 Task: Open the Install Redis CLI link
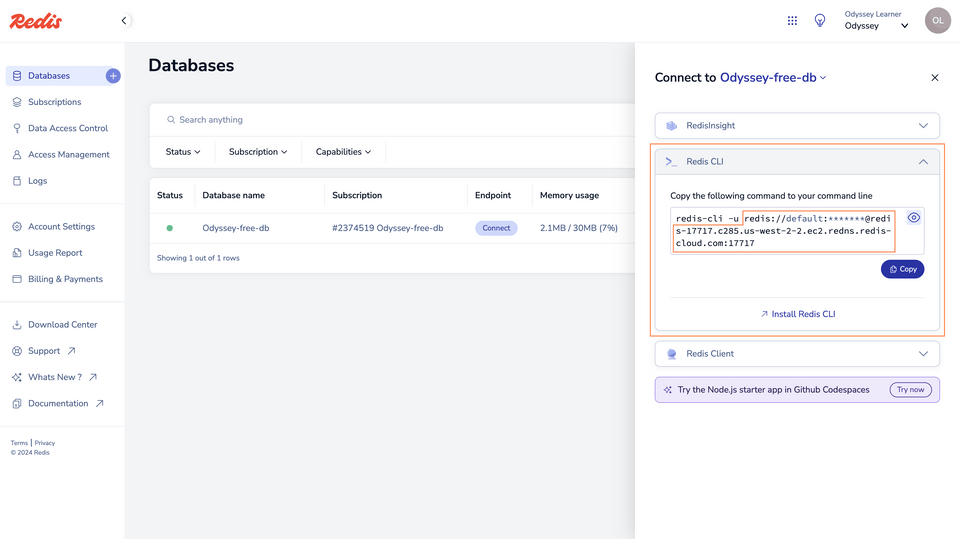pyautogui.click(x=798, y=314)
